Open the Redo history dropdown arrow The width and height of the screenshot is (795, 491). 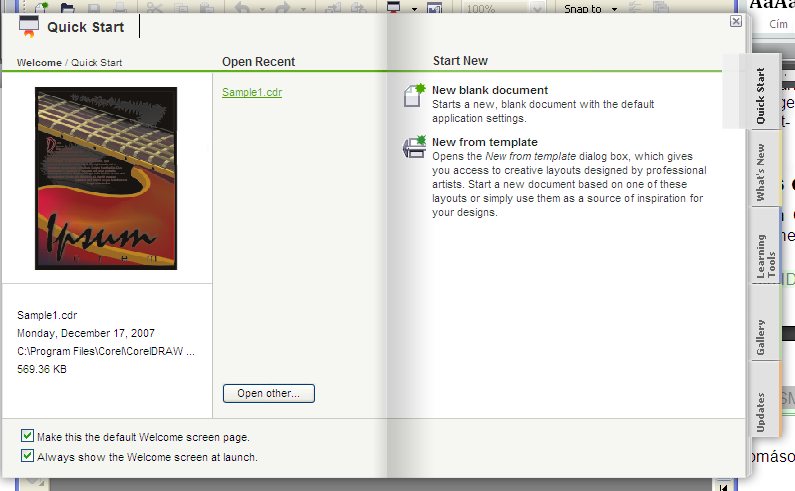click(x=303, y=9)
